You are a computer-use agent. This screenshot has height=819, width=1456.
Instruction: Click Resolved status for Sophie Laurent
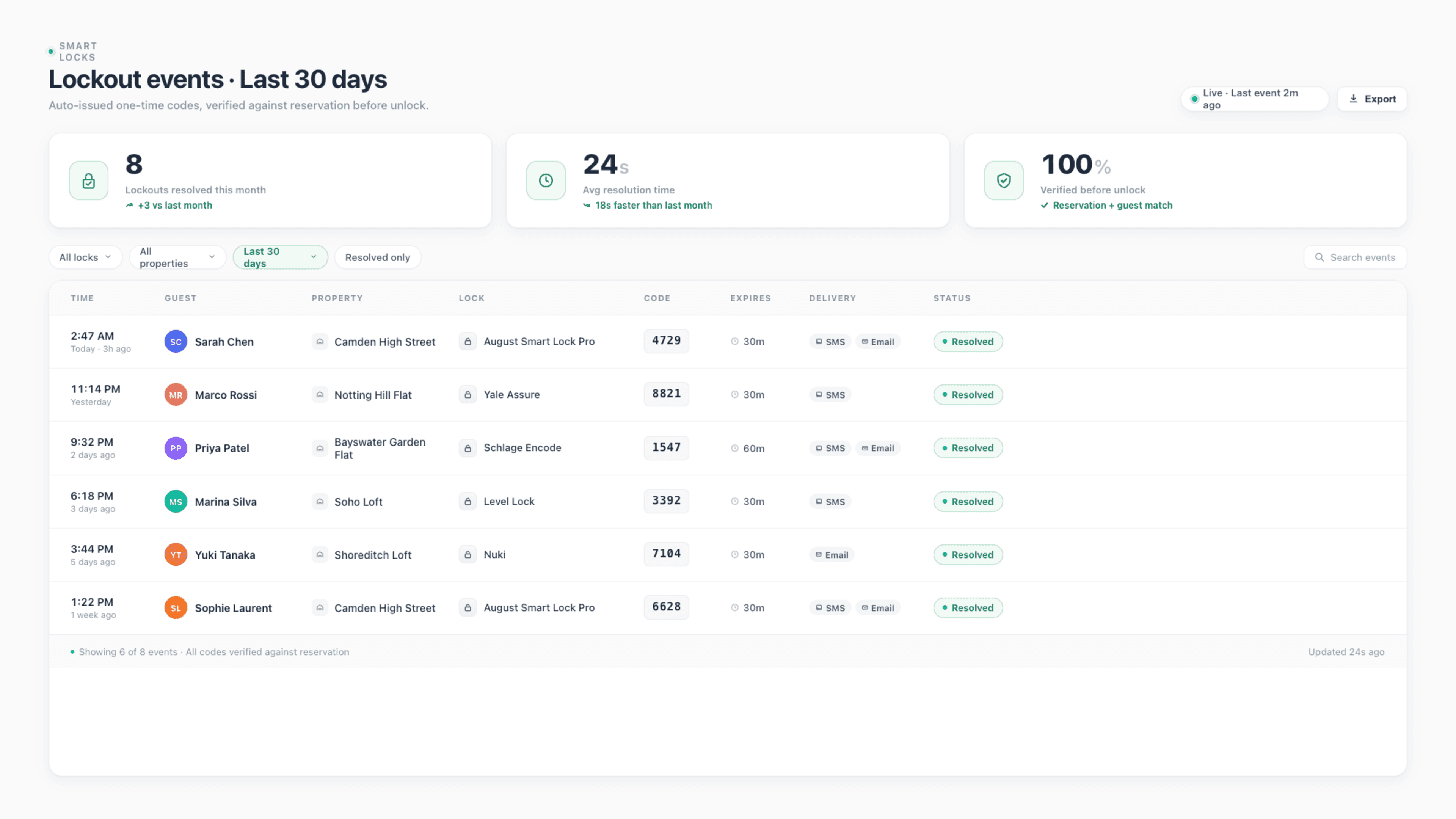click(x=968, y=607)
